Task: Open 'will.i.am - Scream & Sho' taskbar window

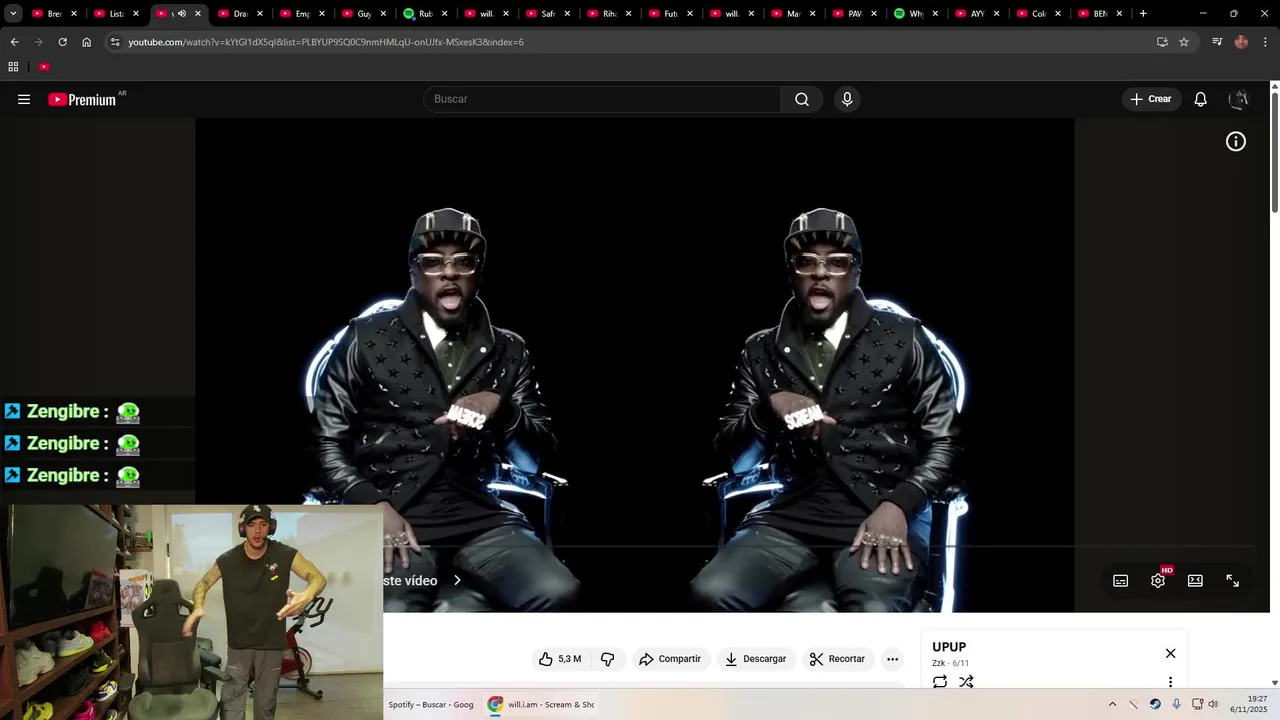Action: point(541,705)
